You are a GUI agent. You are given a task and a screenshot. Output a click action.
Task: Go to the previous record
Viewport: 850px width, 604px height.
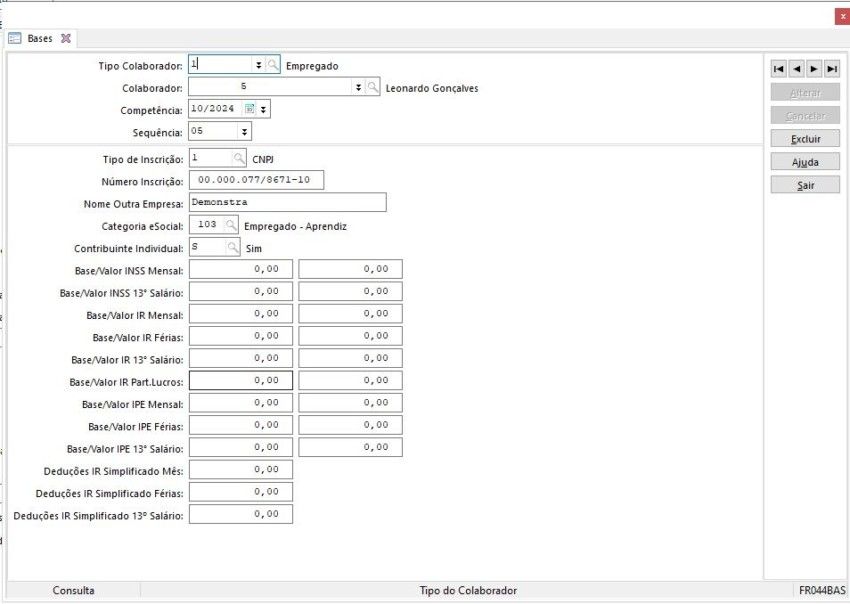(796, 69)
